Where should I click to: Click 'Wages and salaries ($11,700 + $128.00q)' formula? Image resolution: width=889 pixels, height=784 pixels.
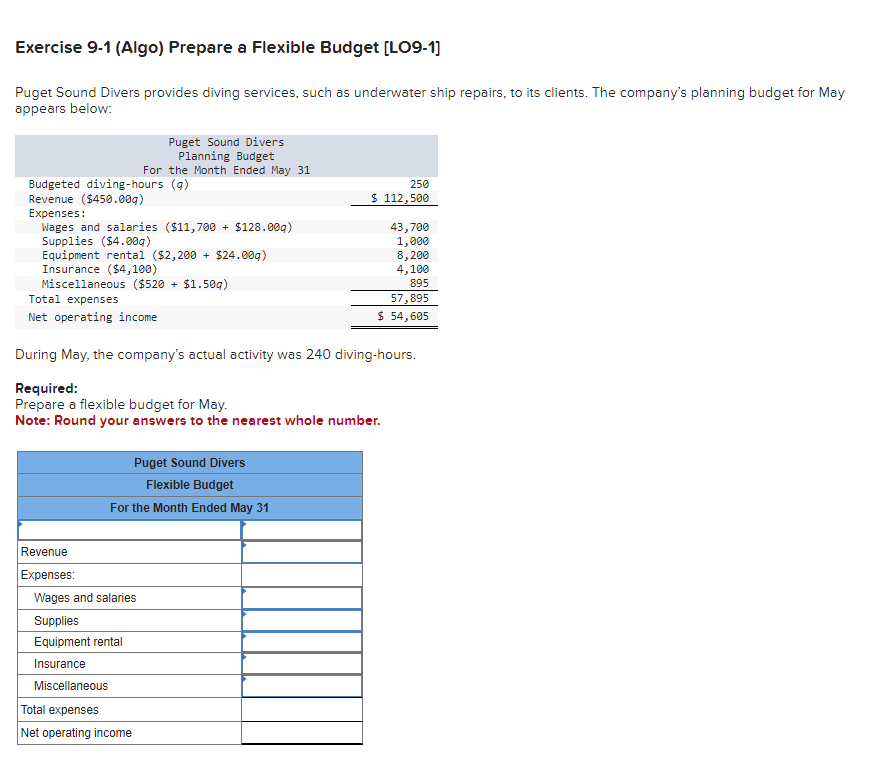click(x=167, y=227)
